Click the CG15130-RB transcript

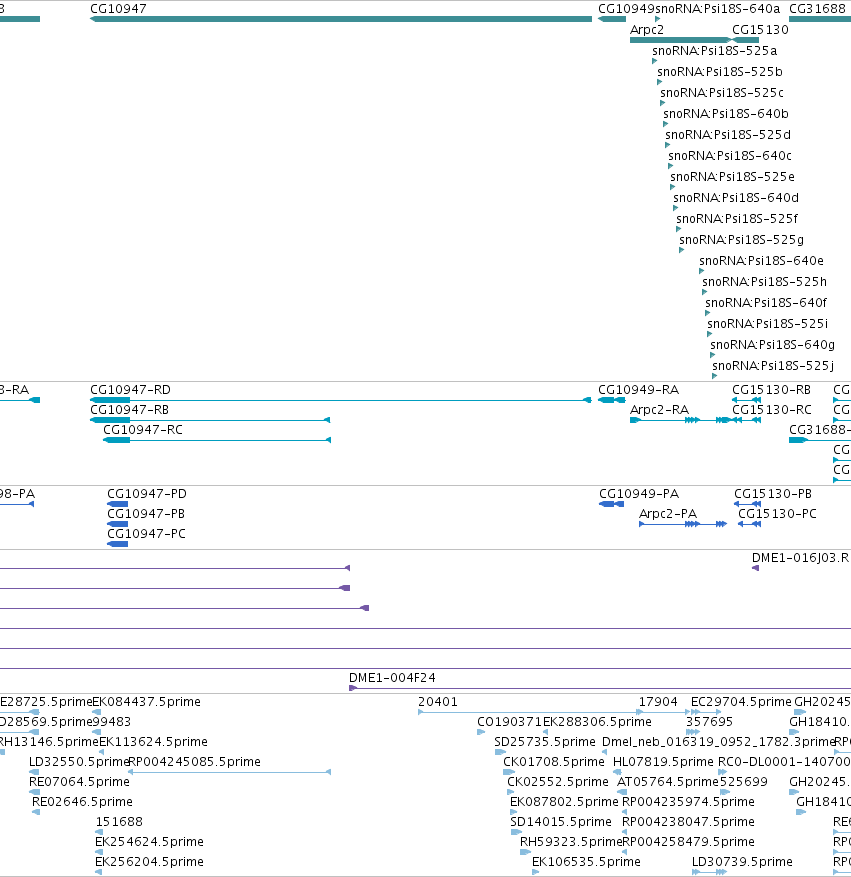click(746, 400)
